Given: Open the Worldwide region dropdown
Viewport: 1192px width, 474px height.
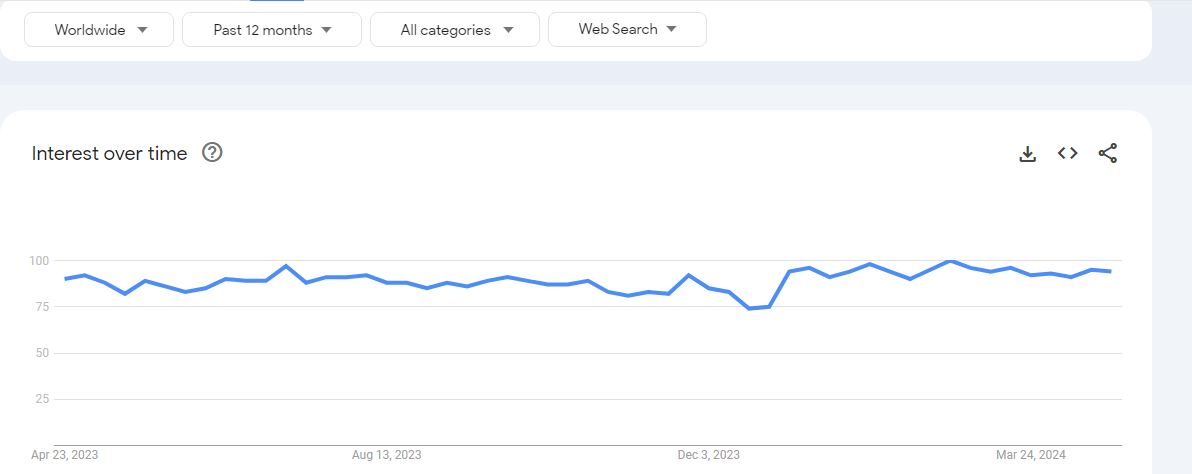Looking at the screenshot, I should pos(99,30).
